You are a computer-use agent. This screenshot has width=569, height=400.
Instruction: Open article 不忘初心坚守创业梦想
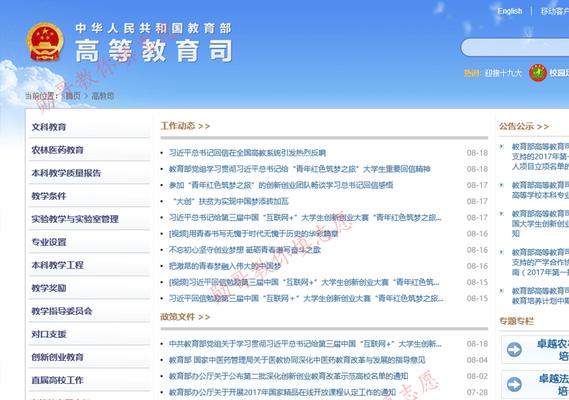[245, 250]
